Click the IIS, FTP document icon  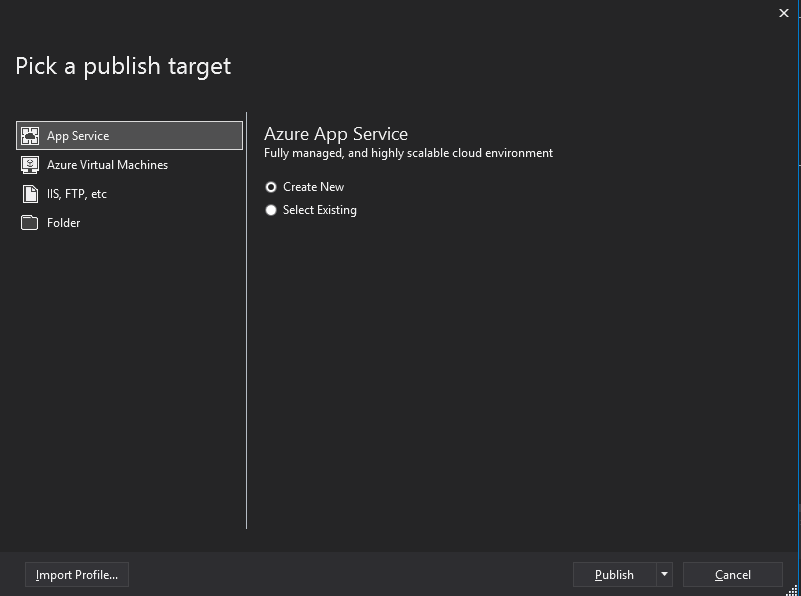tap(30, 194)
